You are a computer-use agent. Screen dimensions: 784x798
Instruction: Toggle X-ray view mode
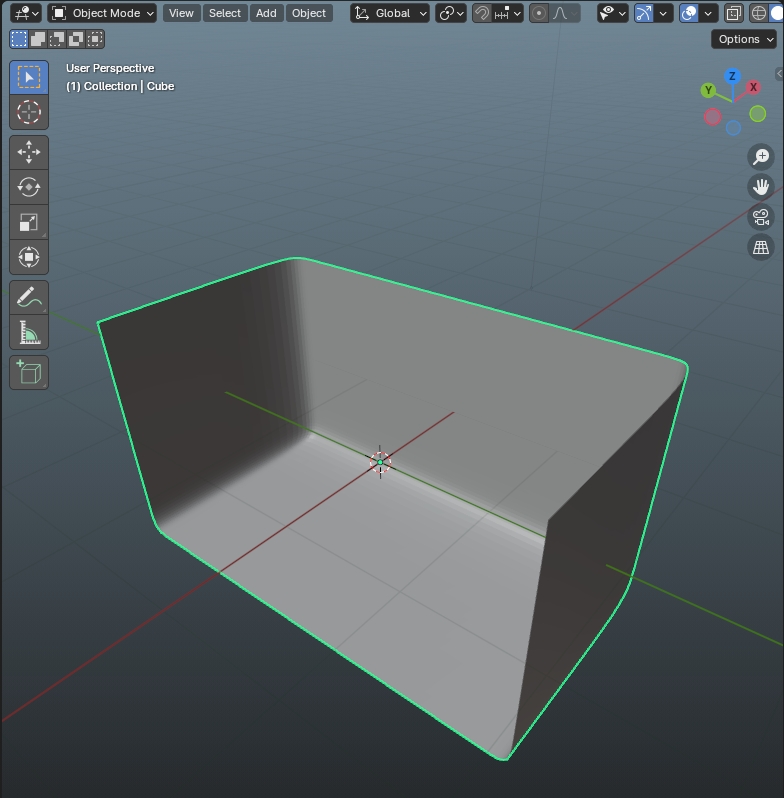(x=734, y=13)
